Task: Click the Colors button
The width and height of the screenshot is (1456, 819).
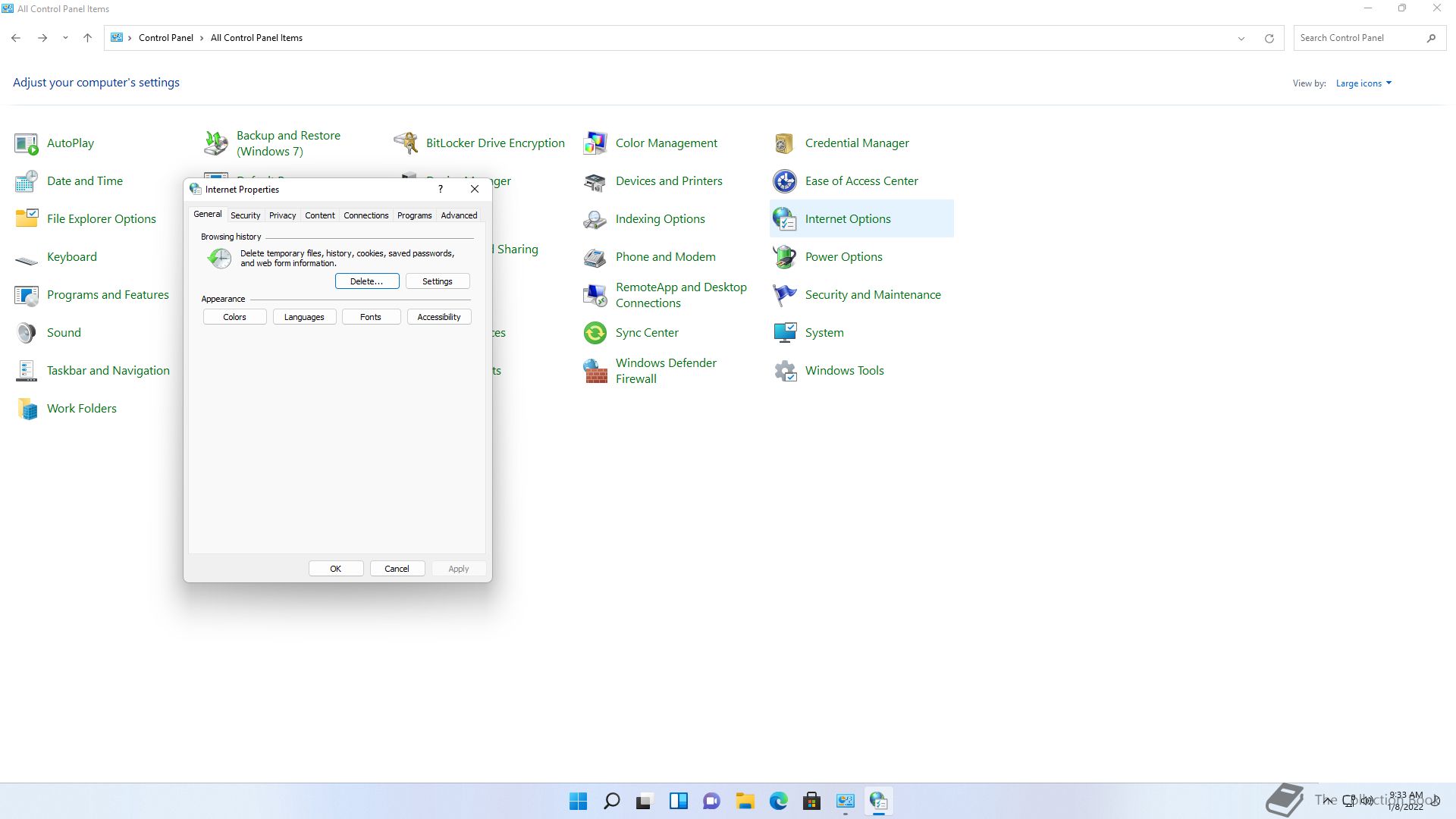Action: click(234, 317)
